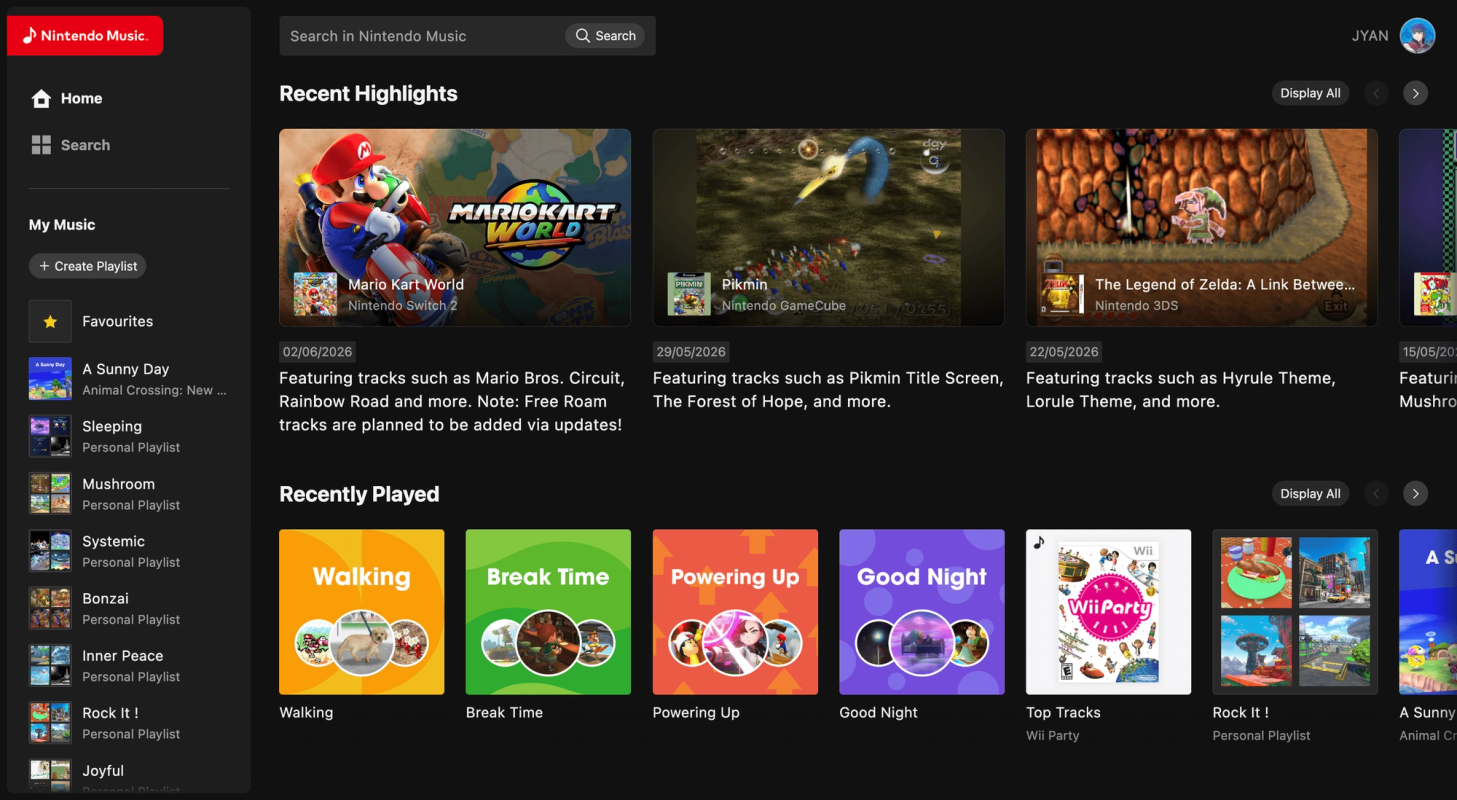Screen dimensions: 1457x800
Task: Open the JYAN profile avatar
Action: [1417, 36]
